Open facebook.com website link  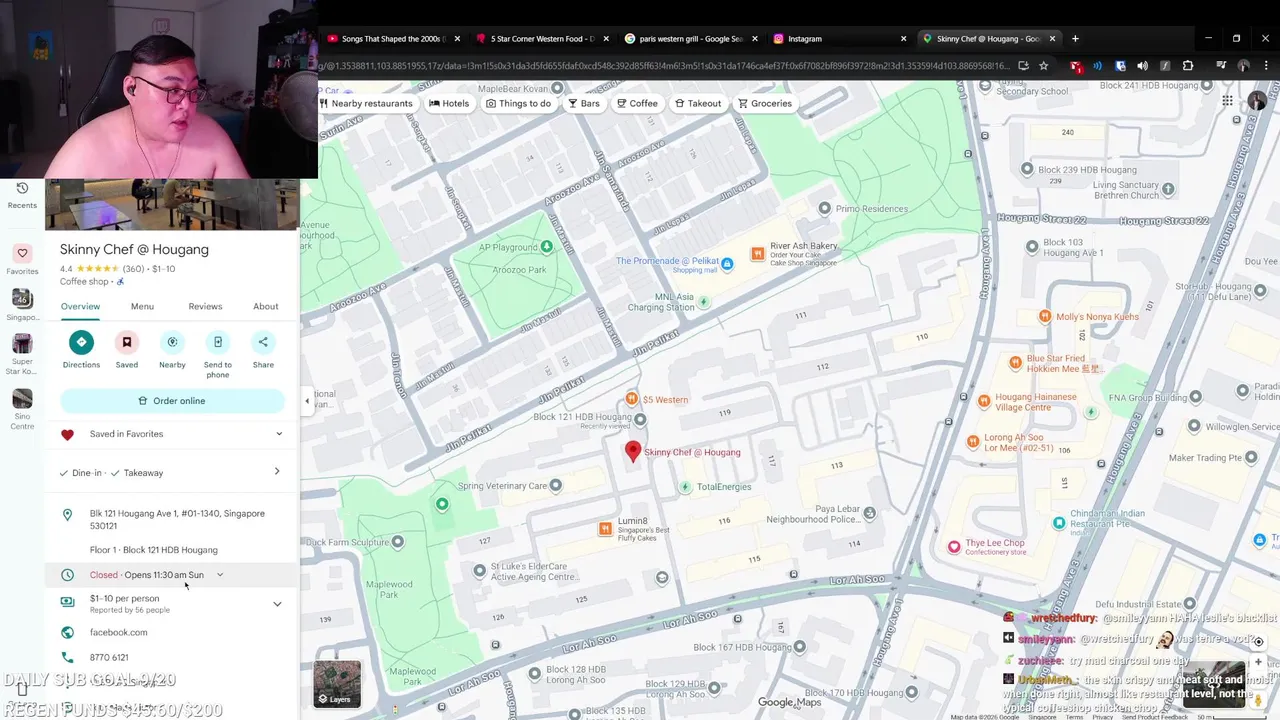(118, 632)
